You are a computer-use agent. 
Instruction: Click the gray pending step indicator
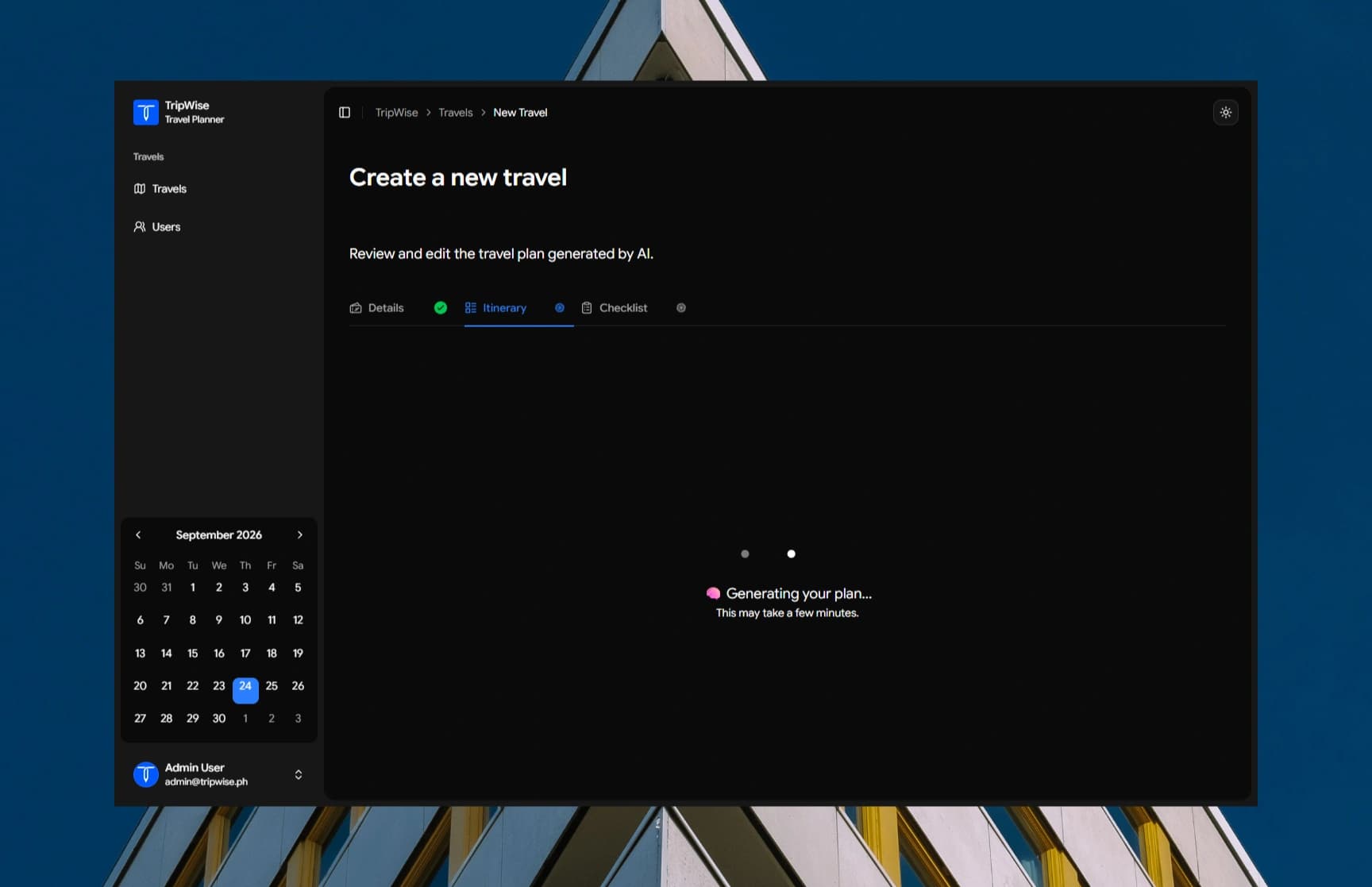tap(681, 308)
